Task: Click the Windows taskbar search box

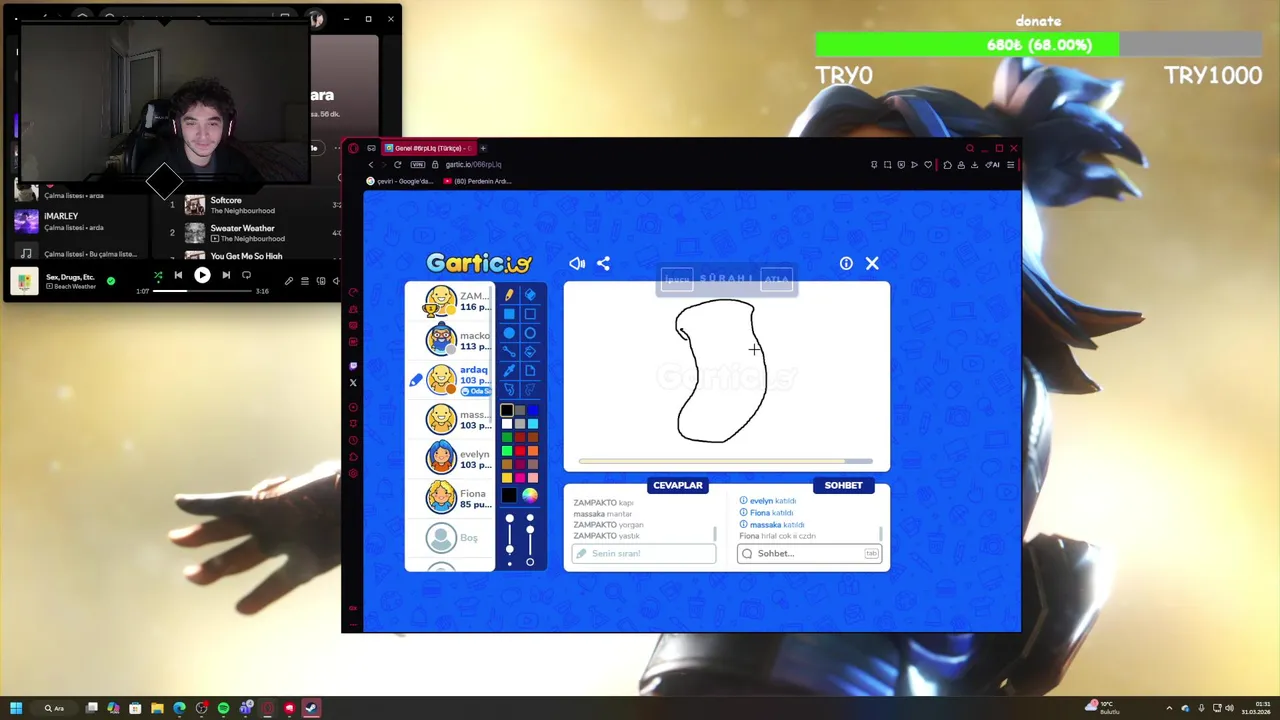Action: coord(55,708)
